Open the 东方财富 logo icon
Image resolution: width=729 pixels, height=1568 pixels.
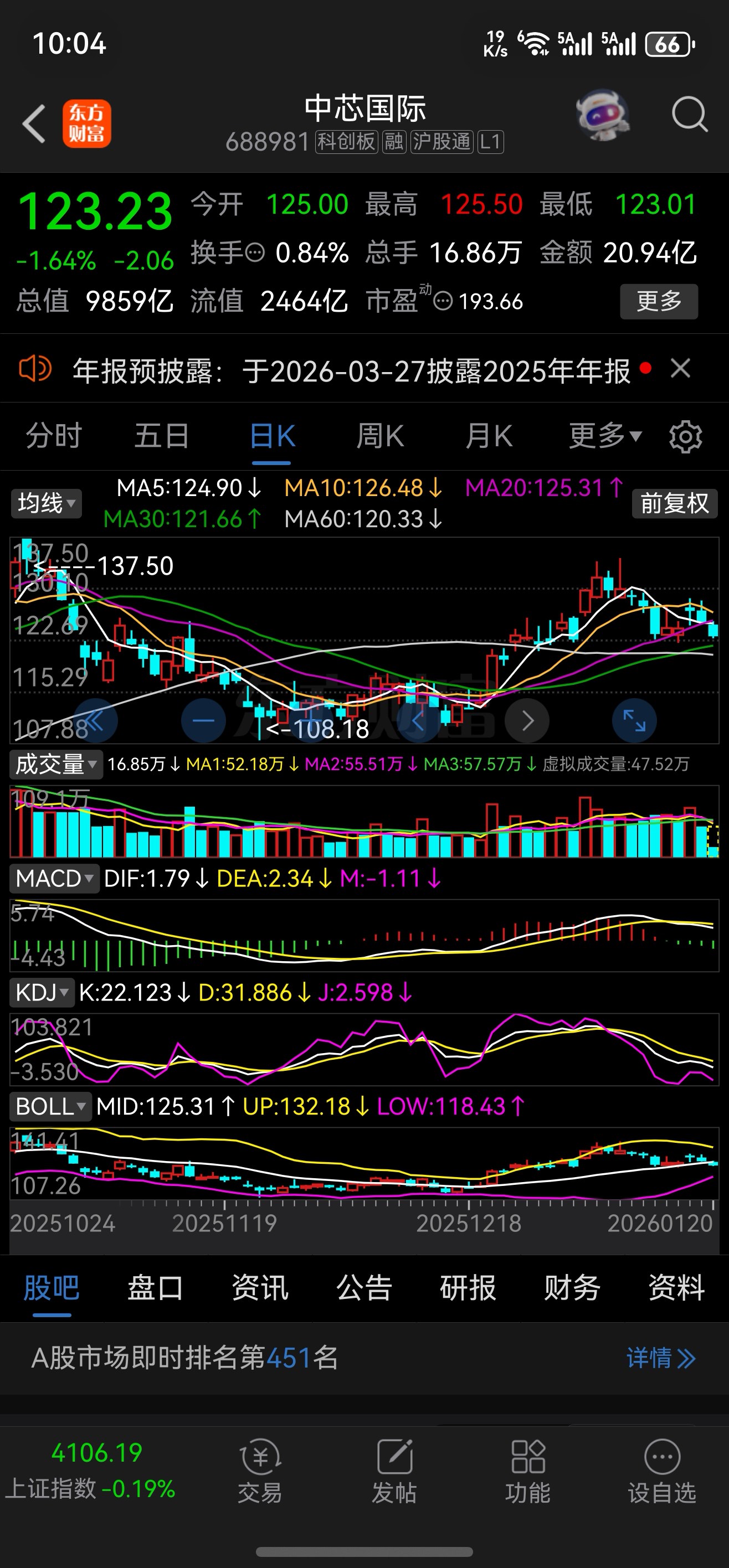click(x=86, y=123)
